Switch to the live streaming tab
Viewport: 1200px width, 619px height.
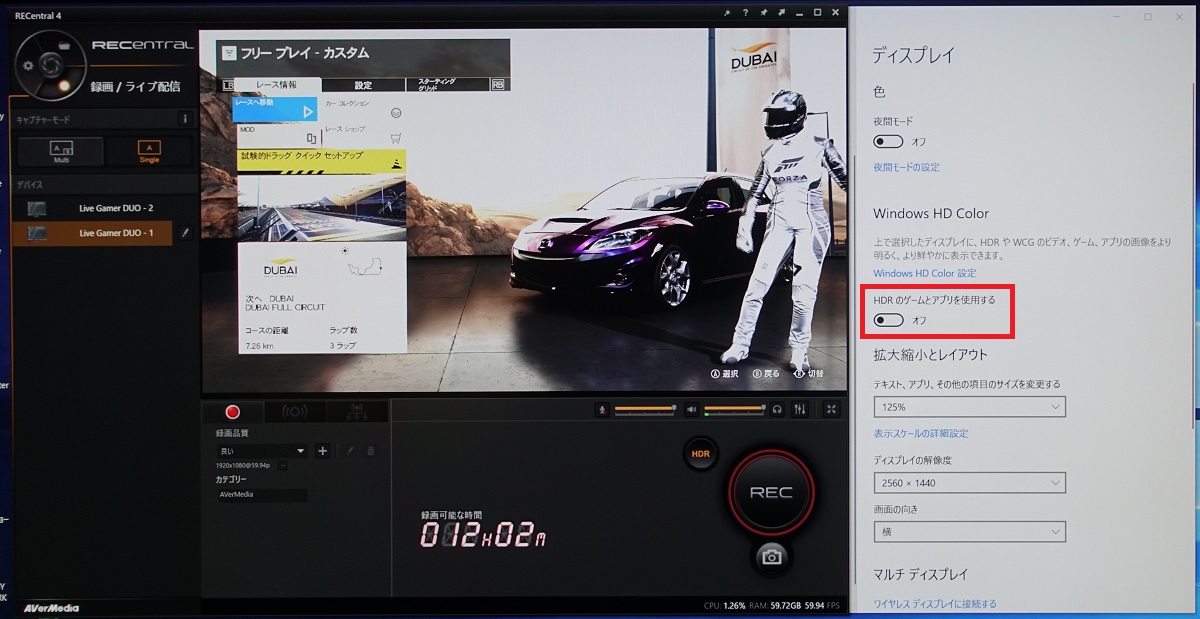pos(295,411)
